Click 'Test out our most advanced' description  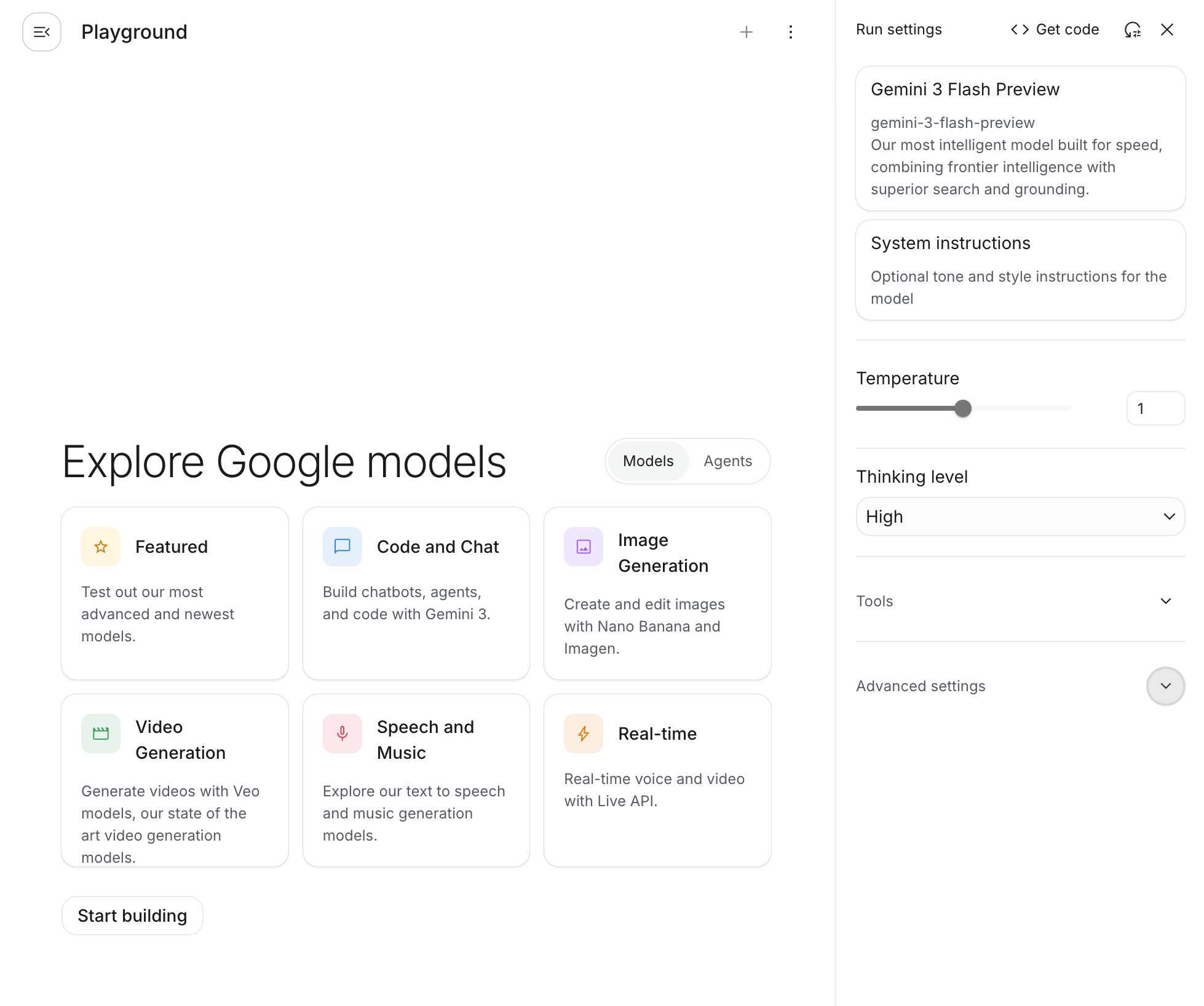click(157, 614)
